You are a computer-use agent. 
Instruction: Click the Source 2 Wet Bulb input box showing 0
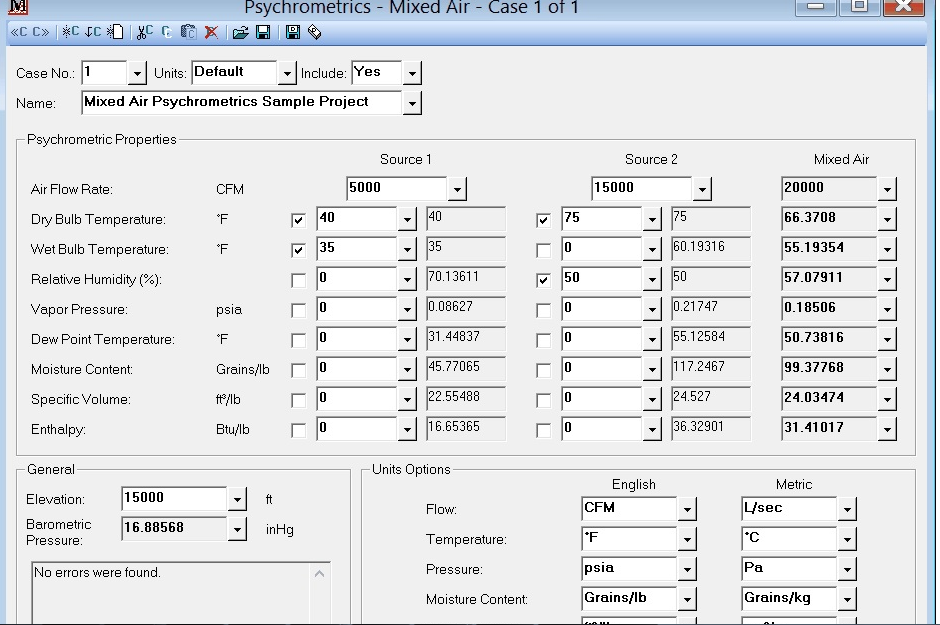[x=602, y=249]
